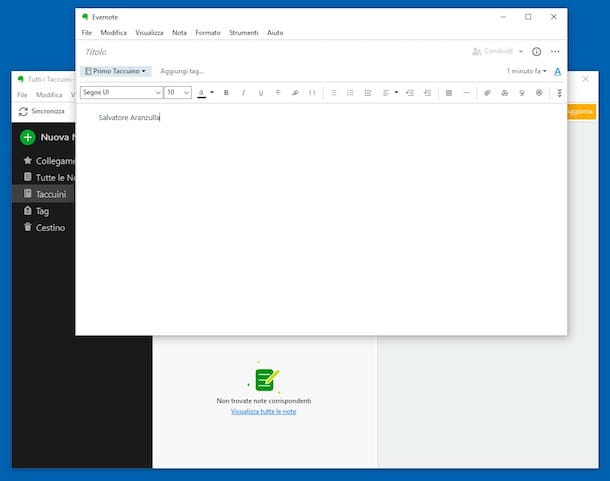Click the blue A formatting toggle icon

click(557, 72)
